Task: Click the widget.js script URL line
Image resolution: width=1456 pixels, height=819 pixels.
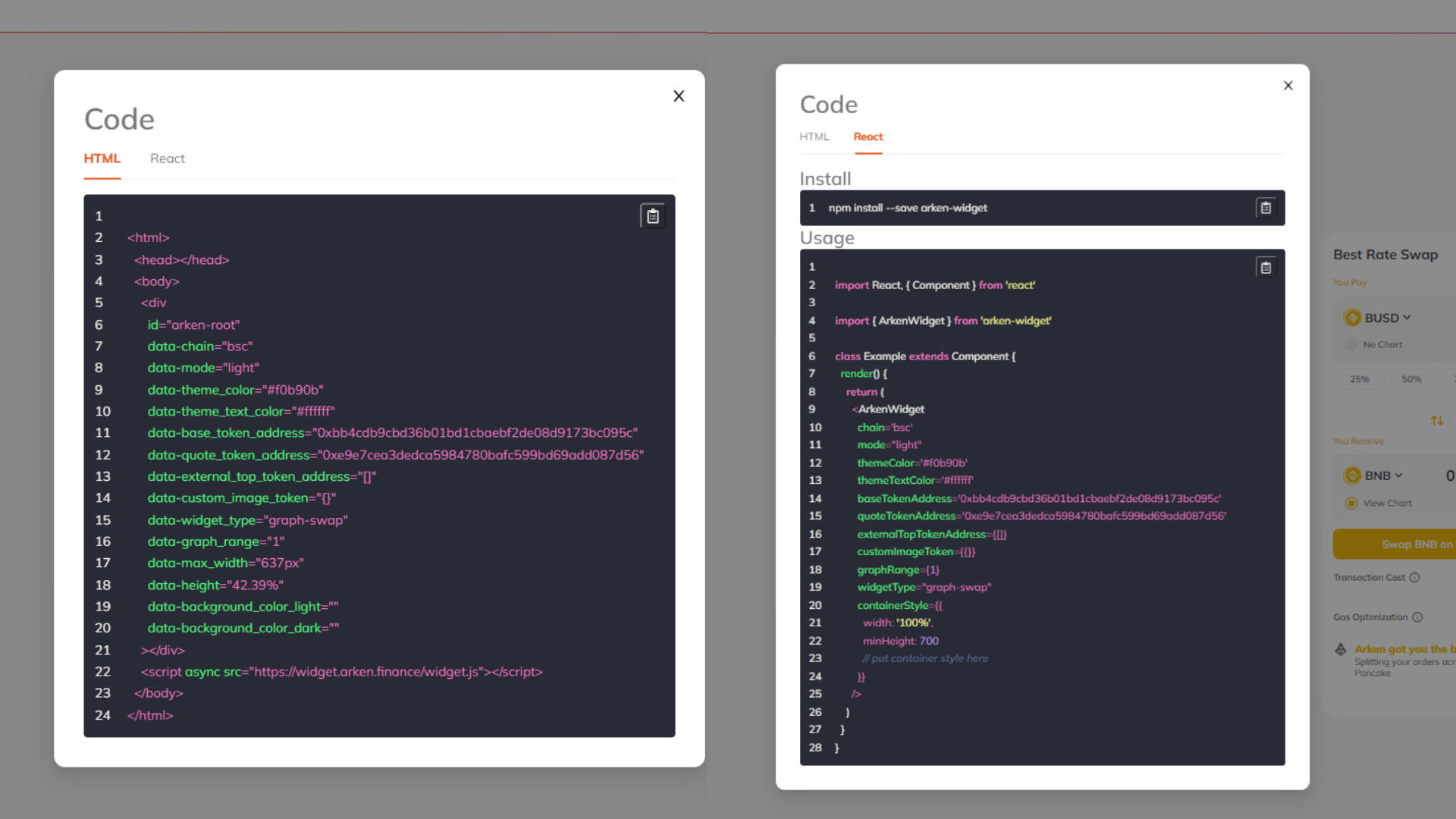Action: click(x=341, y=672)
